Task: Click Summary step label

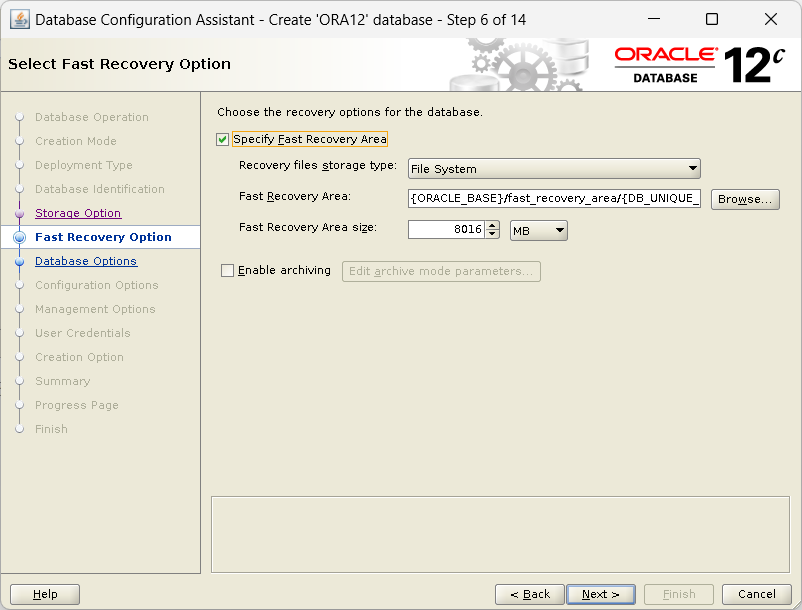Action: (62, 381)
